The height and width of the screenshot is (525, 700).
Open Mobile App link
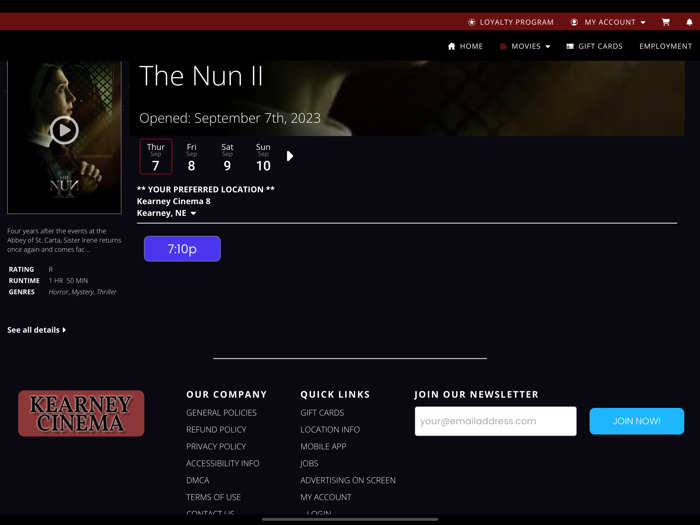323,447
